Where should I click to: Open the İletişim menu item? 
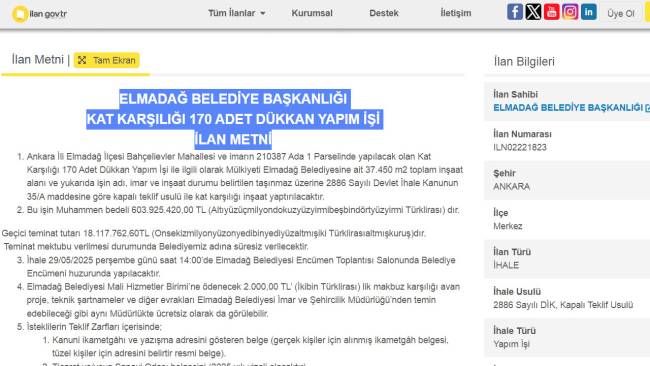coord(456,13)
